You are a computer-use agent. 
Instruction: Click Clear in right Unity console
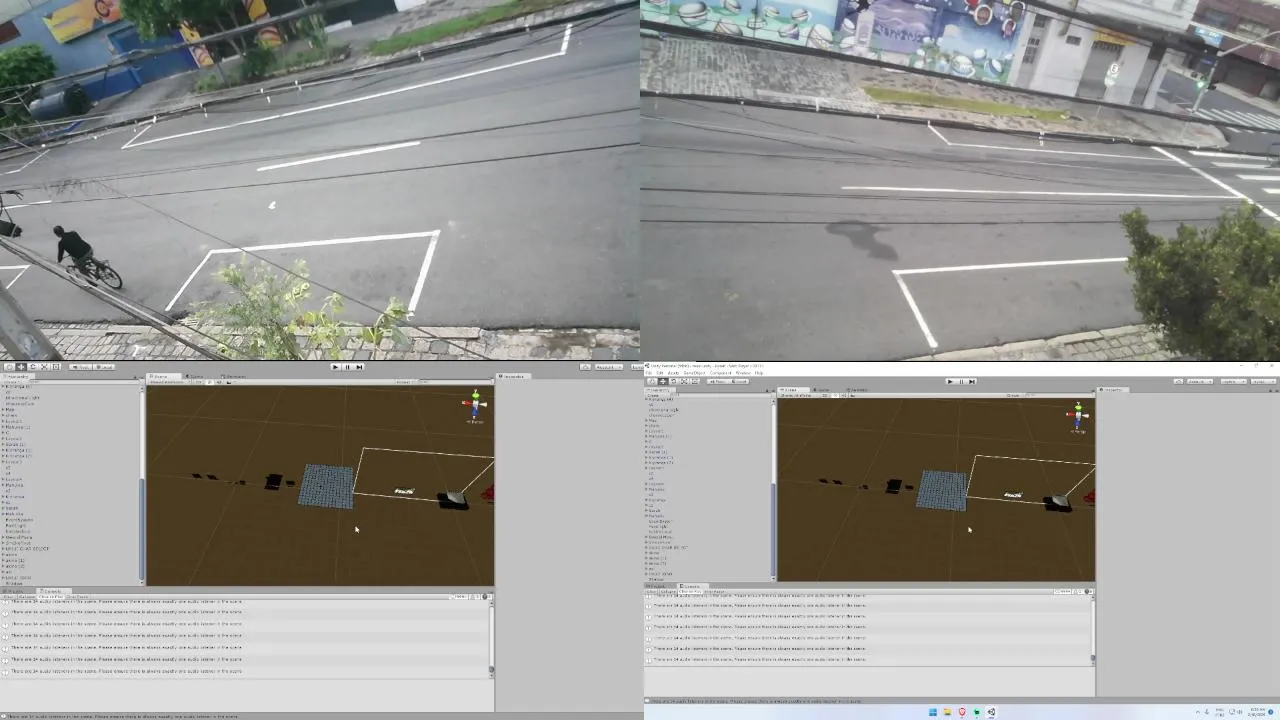pyautogui.click(x=650, y=592)
